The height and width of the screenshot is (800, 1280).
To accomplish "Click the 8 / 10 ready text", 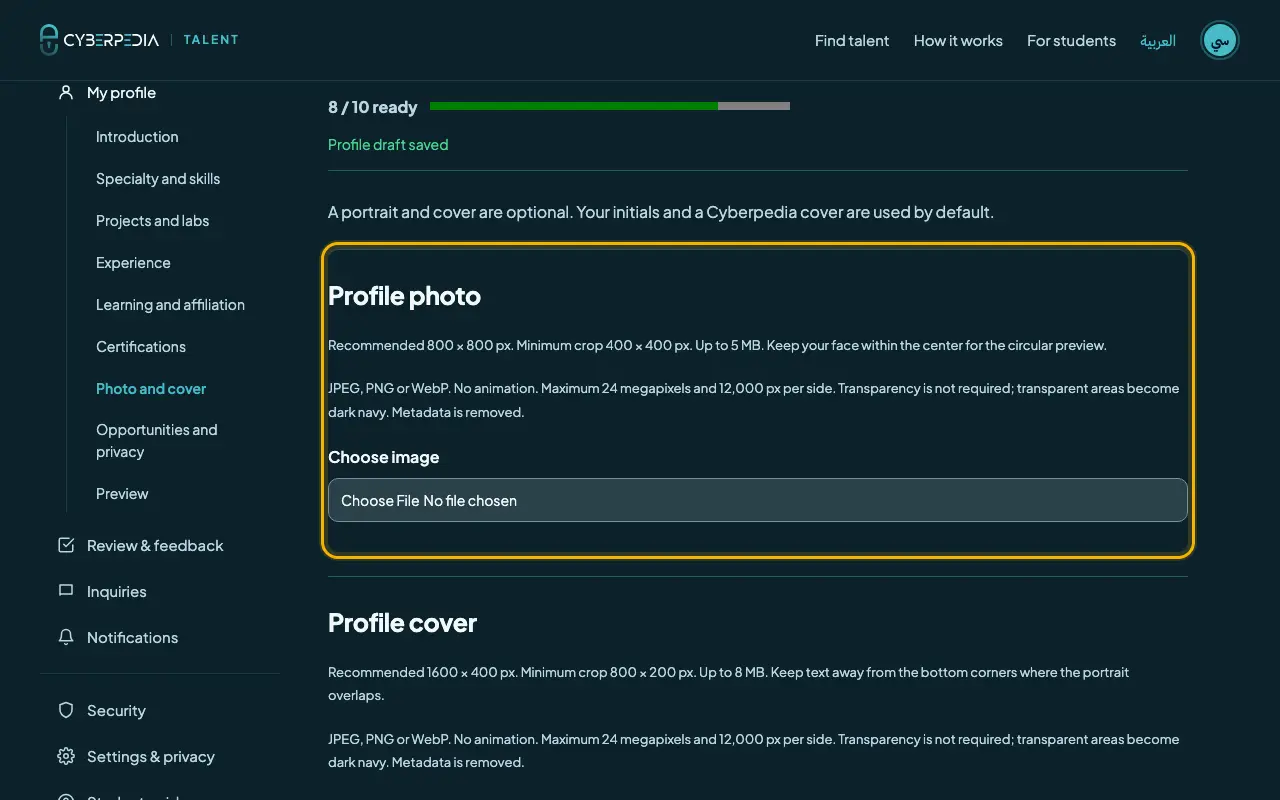I will click(x=373, y=107).
